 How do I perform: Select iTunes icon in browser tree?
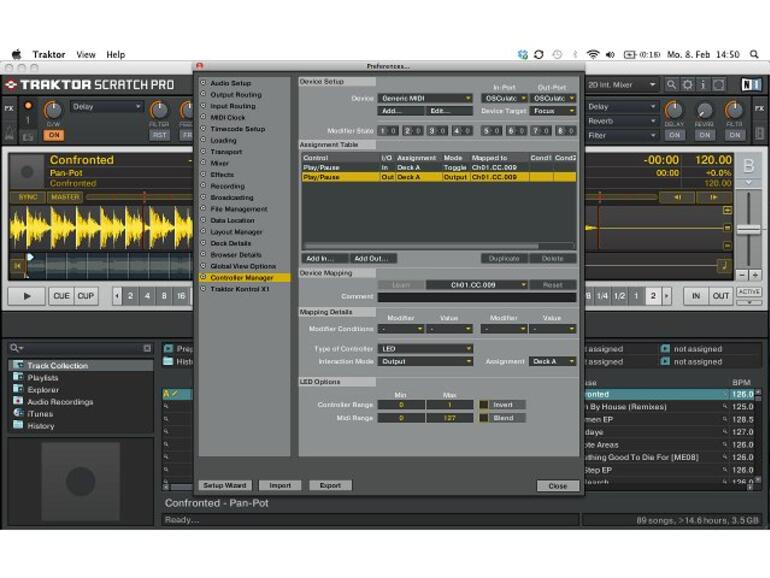coord(18,413)
